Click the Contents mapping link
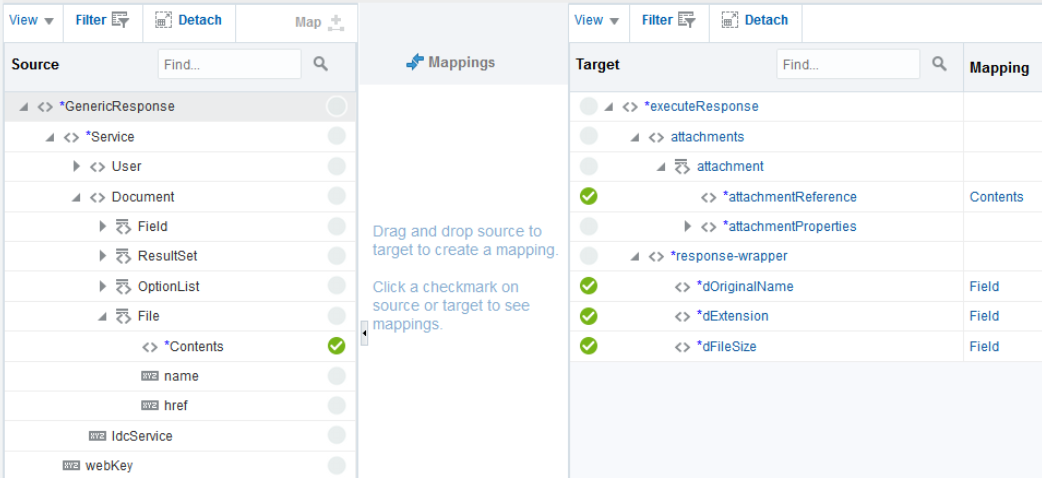The height and width of the screenshot is (478, 1042). click(996, 197)
